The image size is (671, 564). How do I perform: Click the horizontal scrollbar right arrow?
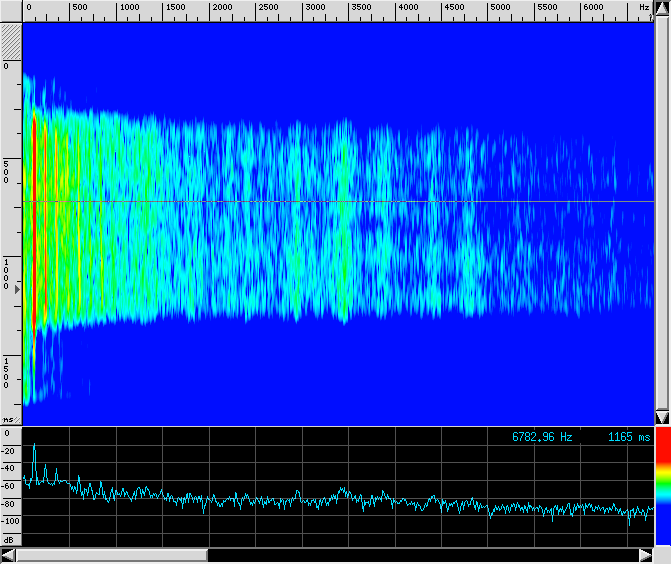645,555
